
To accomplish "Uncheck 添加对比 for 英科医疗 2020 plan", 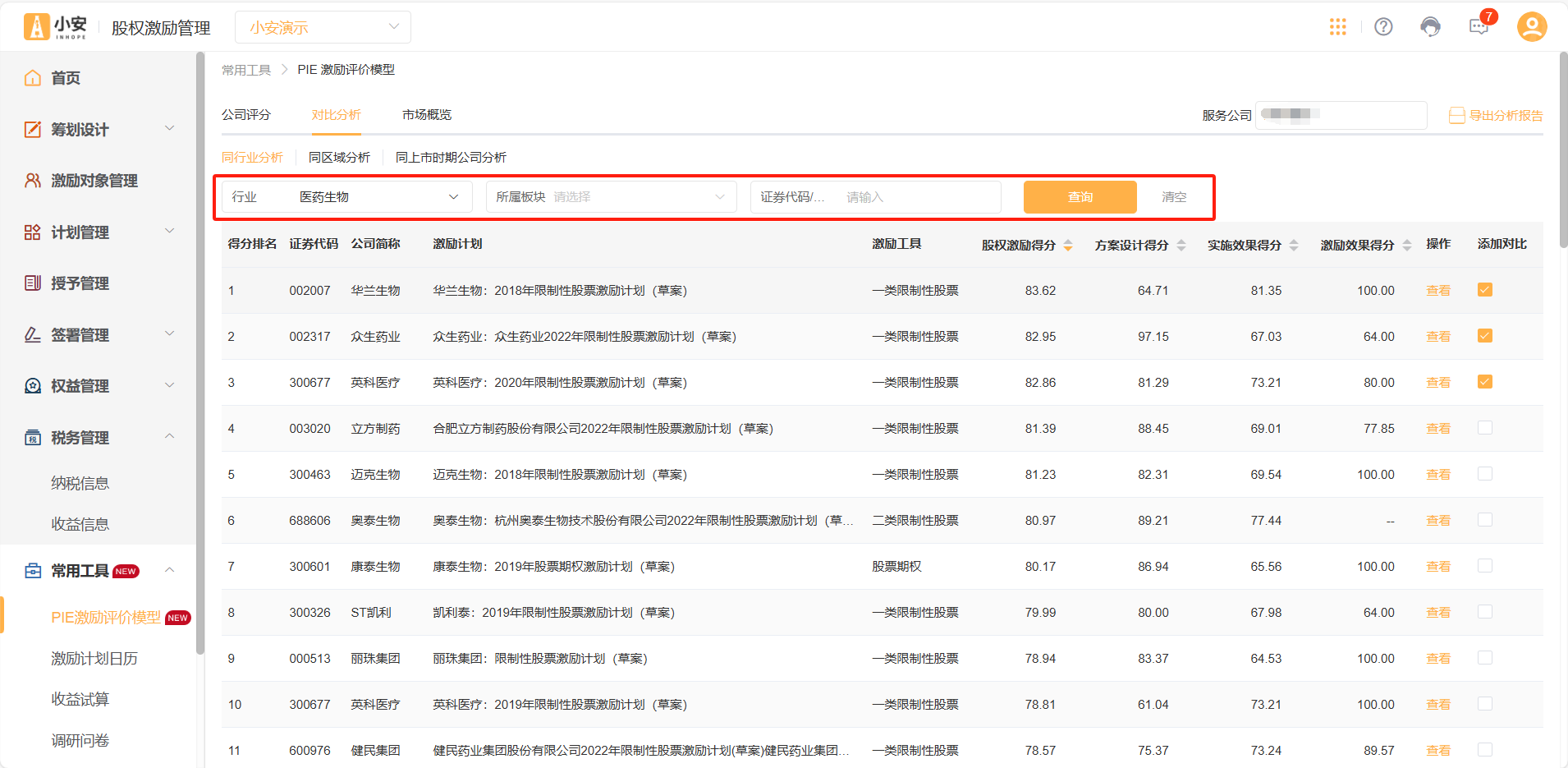I will (x=1485, y=382).
